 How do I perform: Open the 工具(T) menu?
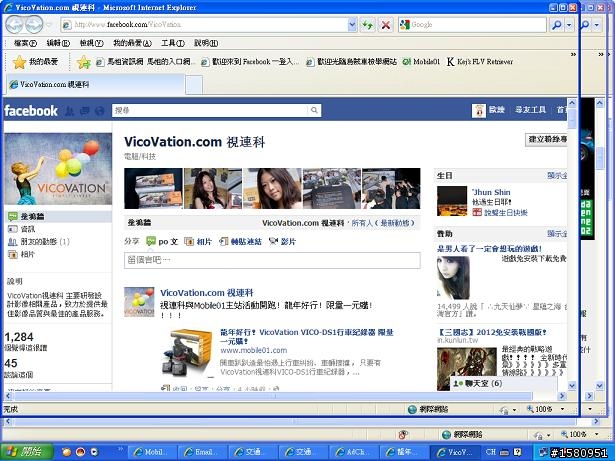[173, 43]
